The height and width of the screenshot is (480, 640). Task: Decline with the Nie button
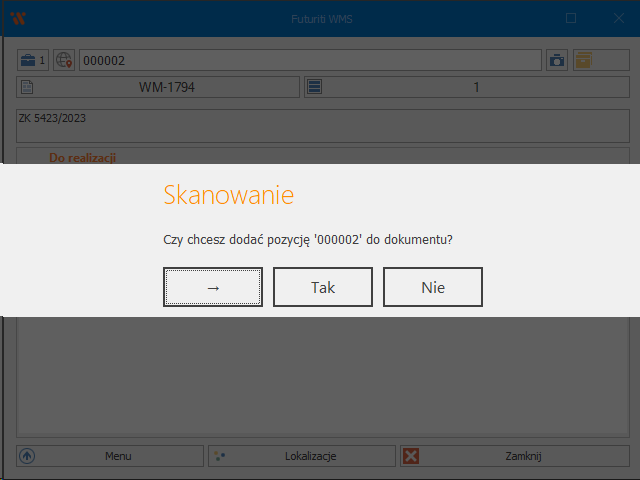pyautogui.click(x=432, y=287)
